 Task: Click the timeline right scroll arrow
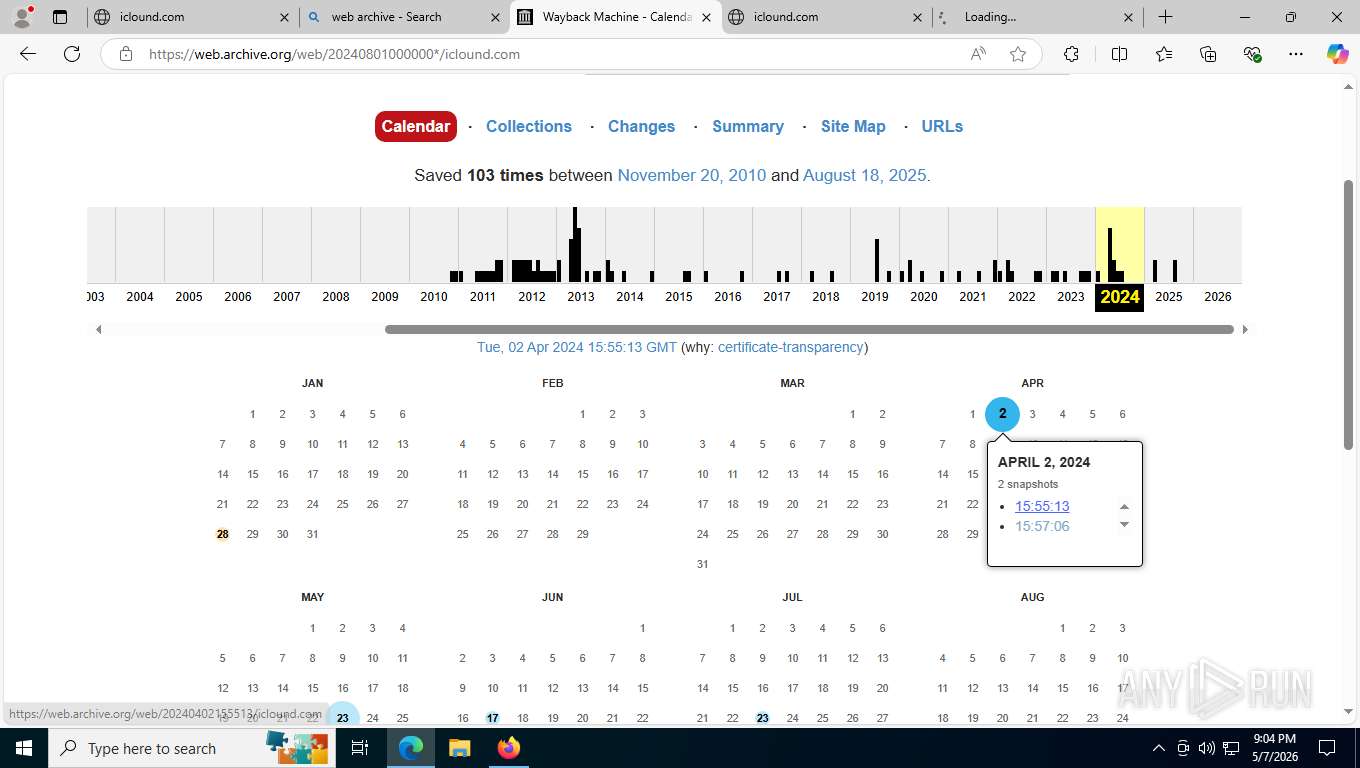pos(1245,329)
